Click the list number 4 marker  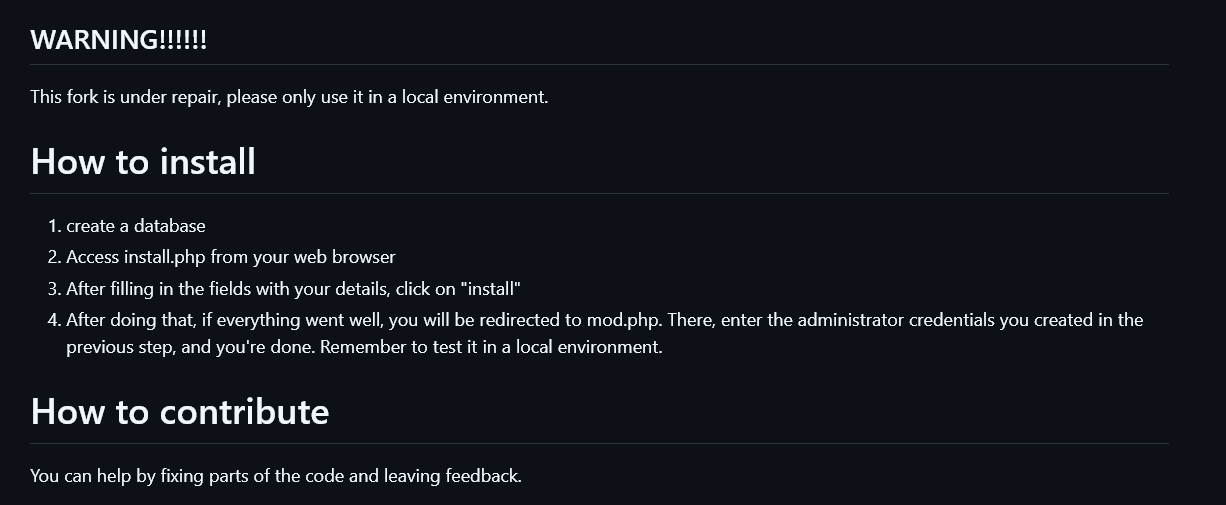click(53, 320)
